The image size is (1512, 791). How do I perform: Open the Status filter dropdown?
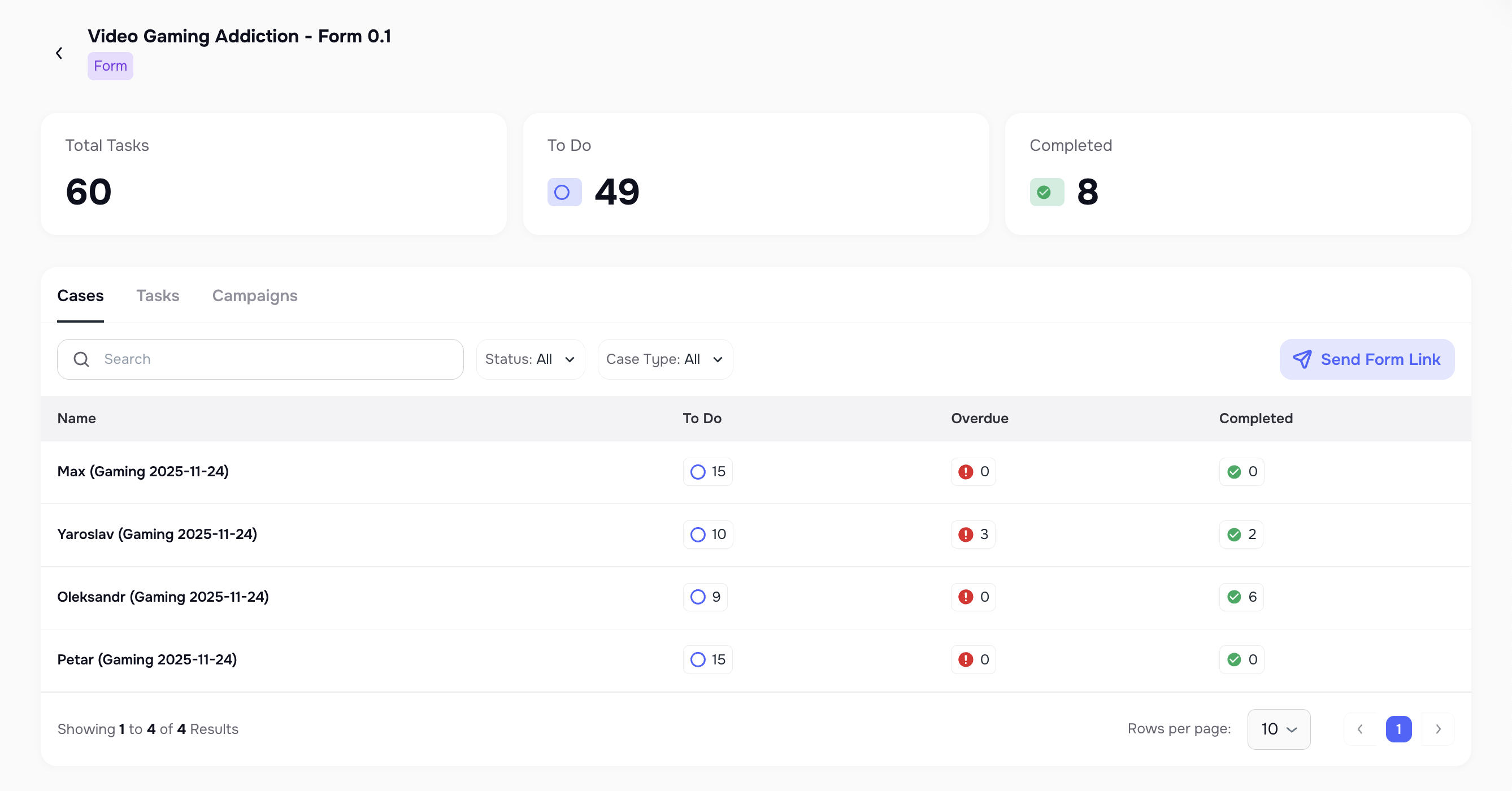[x=529, y=359]
